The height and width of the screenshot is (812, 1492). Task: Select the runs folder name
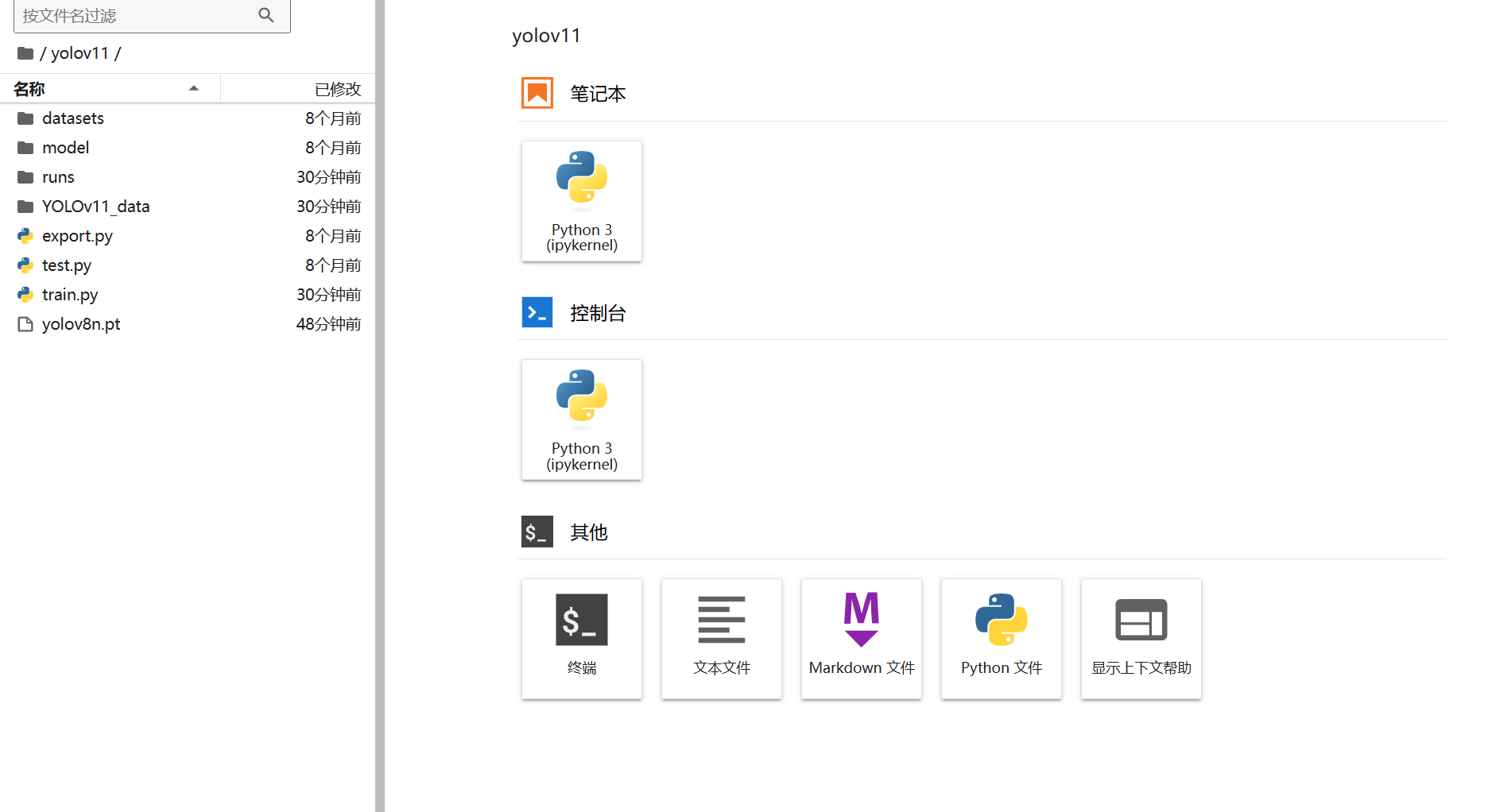point(58,177)
